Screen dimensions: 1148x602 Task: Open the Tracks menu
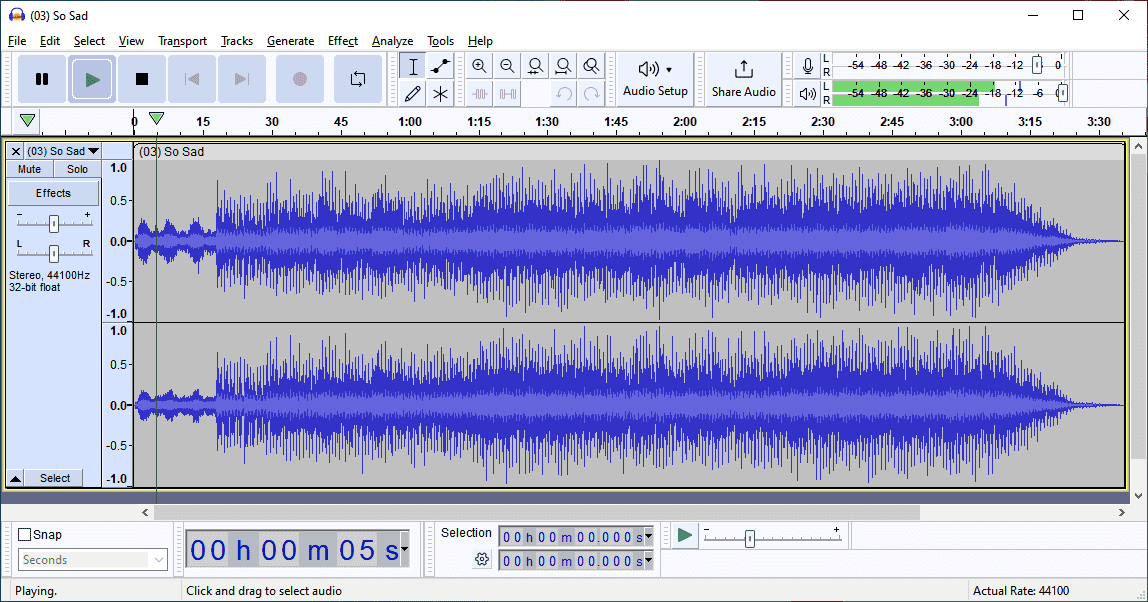coord(236,41)
